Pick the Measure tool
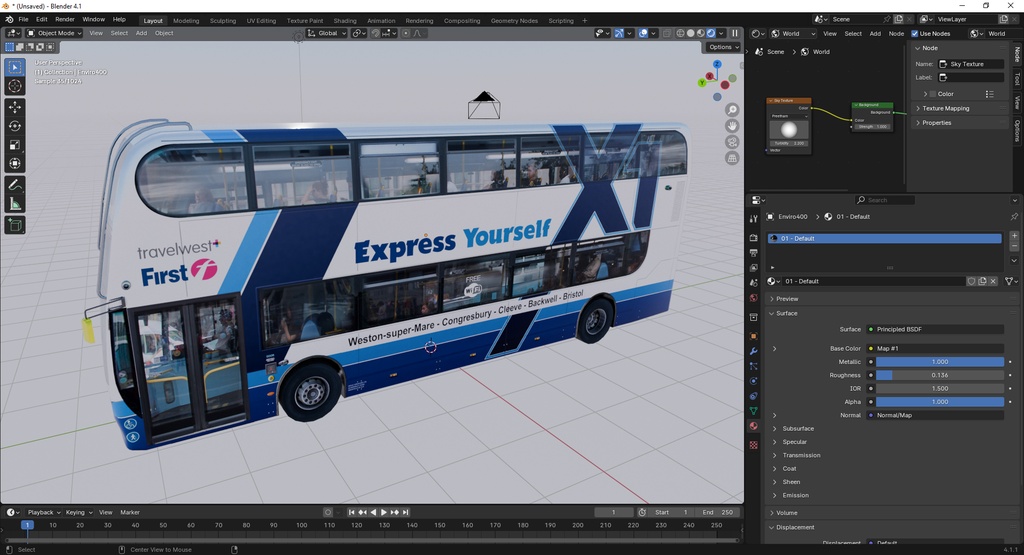Viewport: 1024px width, 555px height. (x=15, y=204)
